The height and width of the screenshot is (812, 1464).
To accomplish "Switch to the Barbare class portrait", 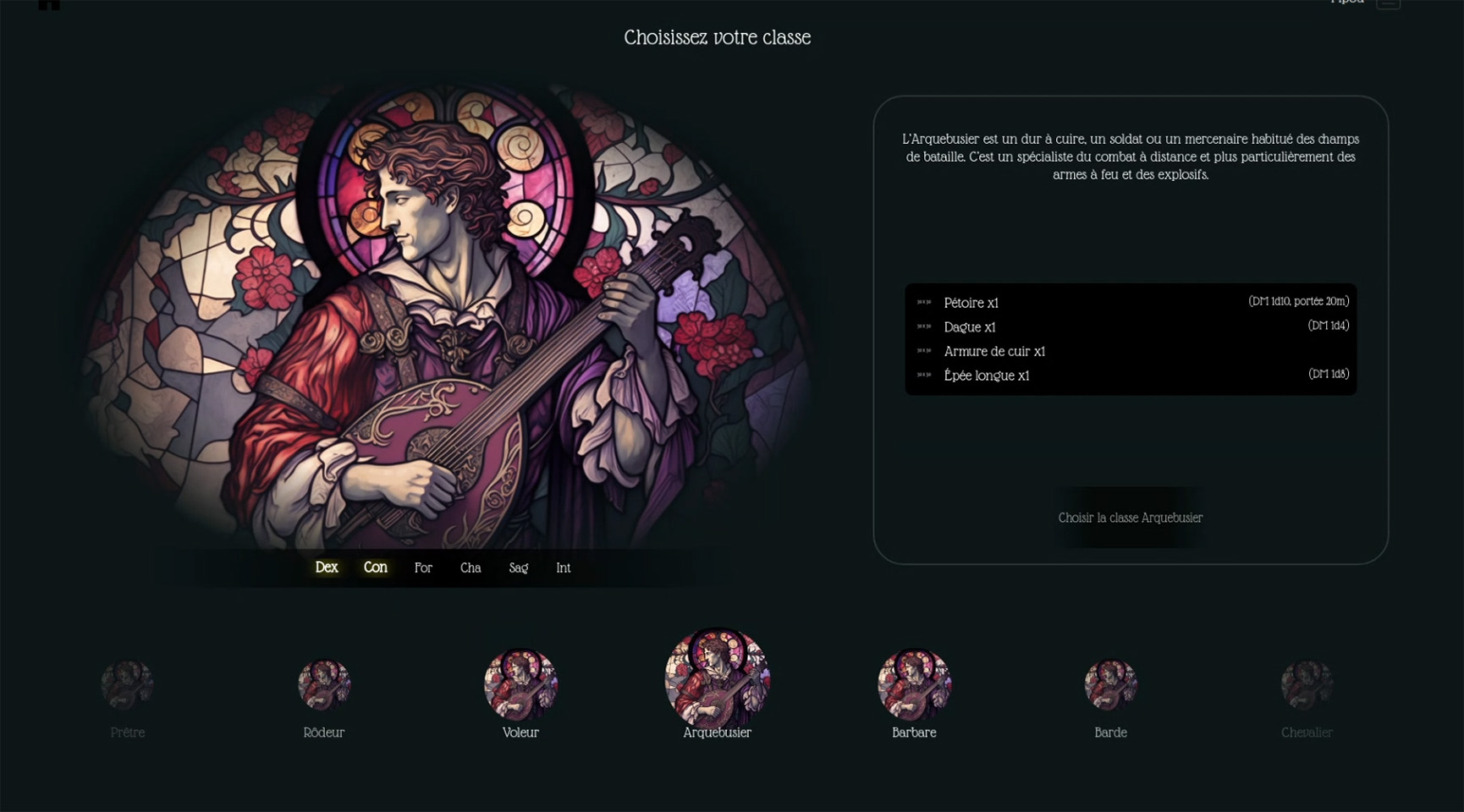I will pos(914,684).
